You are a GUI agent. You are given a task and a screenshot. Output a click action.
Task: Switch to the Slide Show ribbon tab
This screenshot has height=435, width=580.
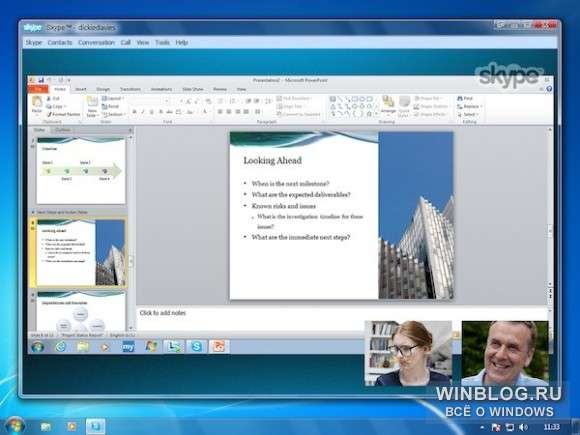coord(193,89)
